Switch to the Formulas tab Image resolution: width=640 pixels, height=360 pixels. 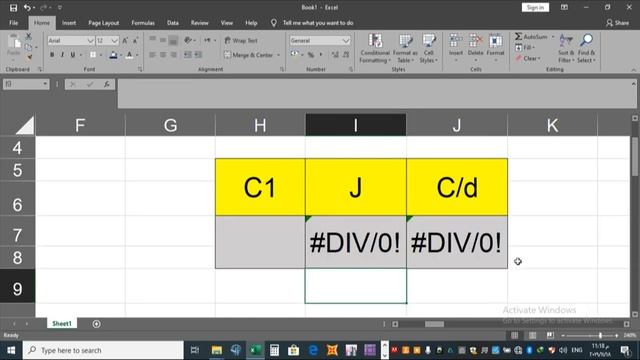143,23
